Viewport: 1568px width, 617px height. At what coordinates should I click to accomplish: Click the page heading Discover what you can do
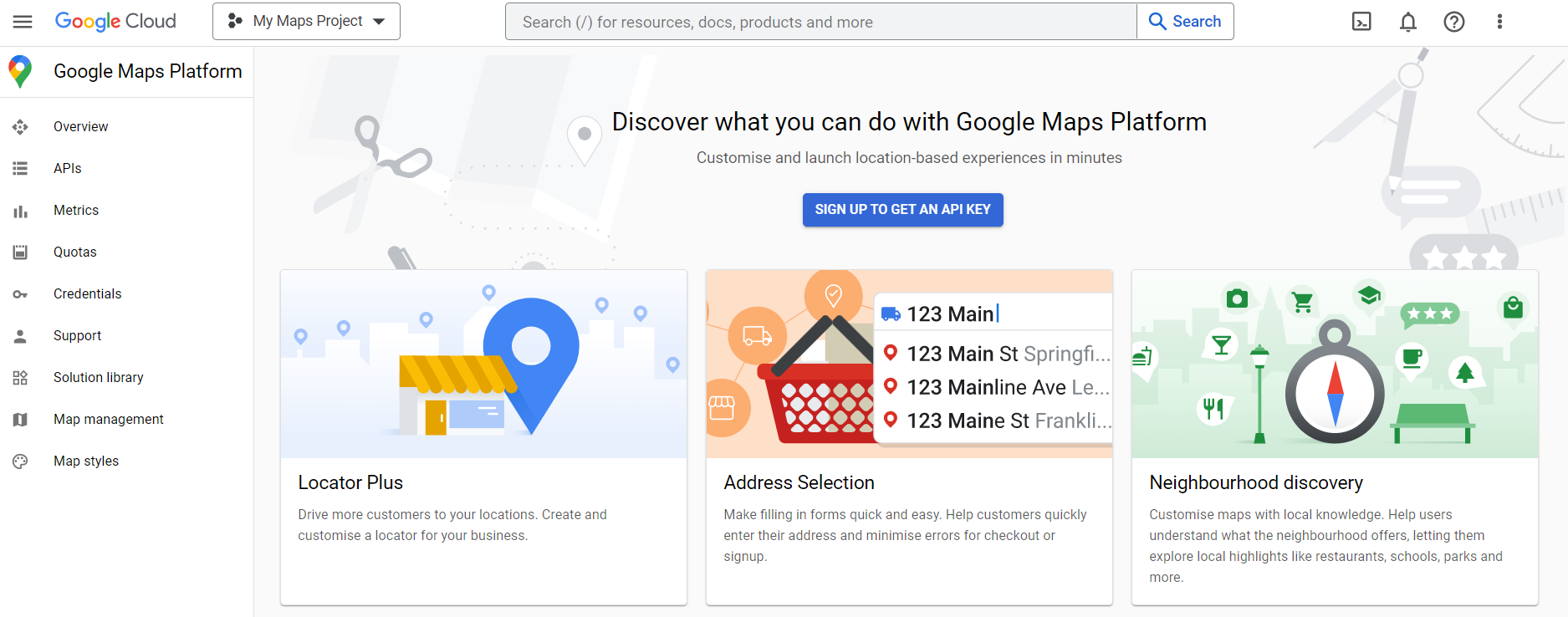click(x=909, y=122)
